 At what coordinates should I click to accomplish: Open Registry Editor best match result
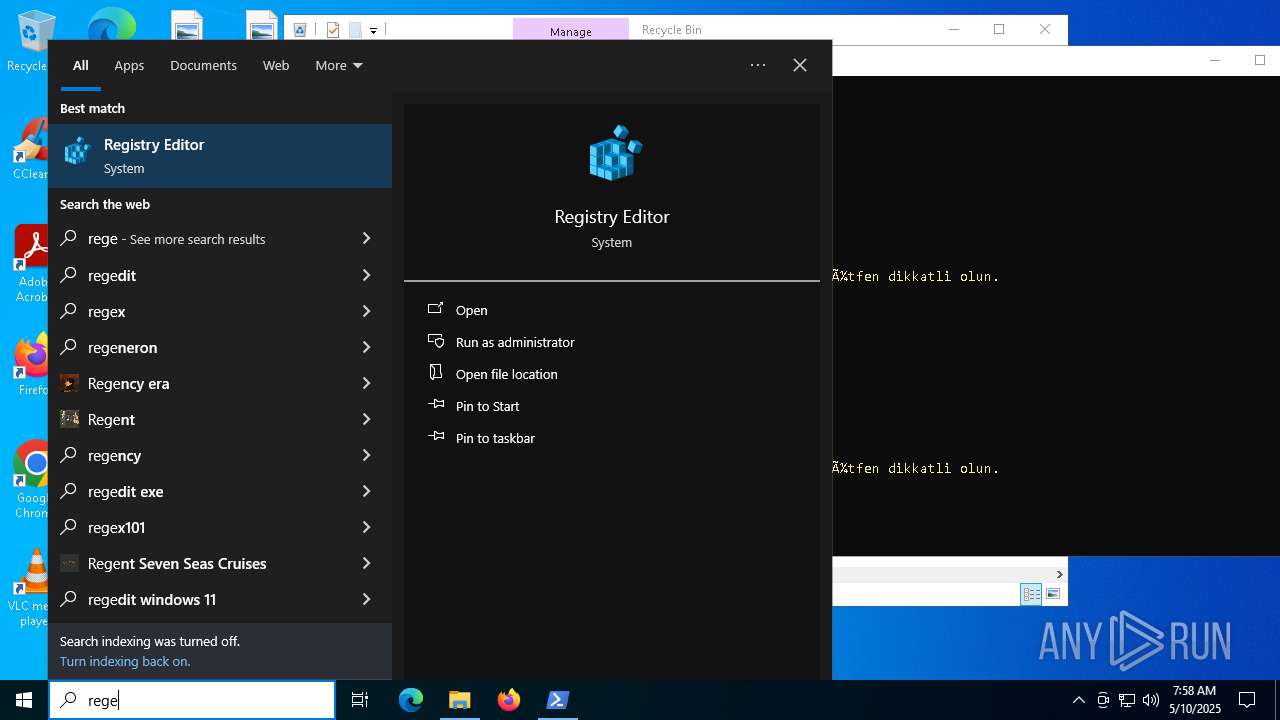[220, 156]
